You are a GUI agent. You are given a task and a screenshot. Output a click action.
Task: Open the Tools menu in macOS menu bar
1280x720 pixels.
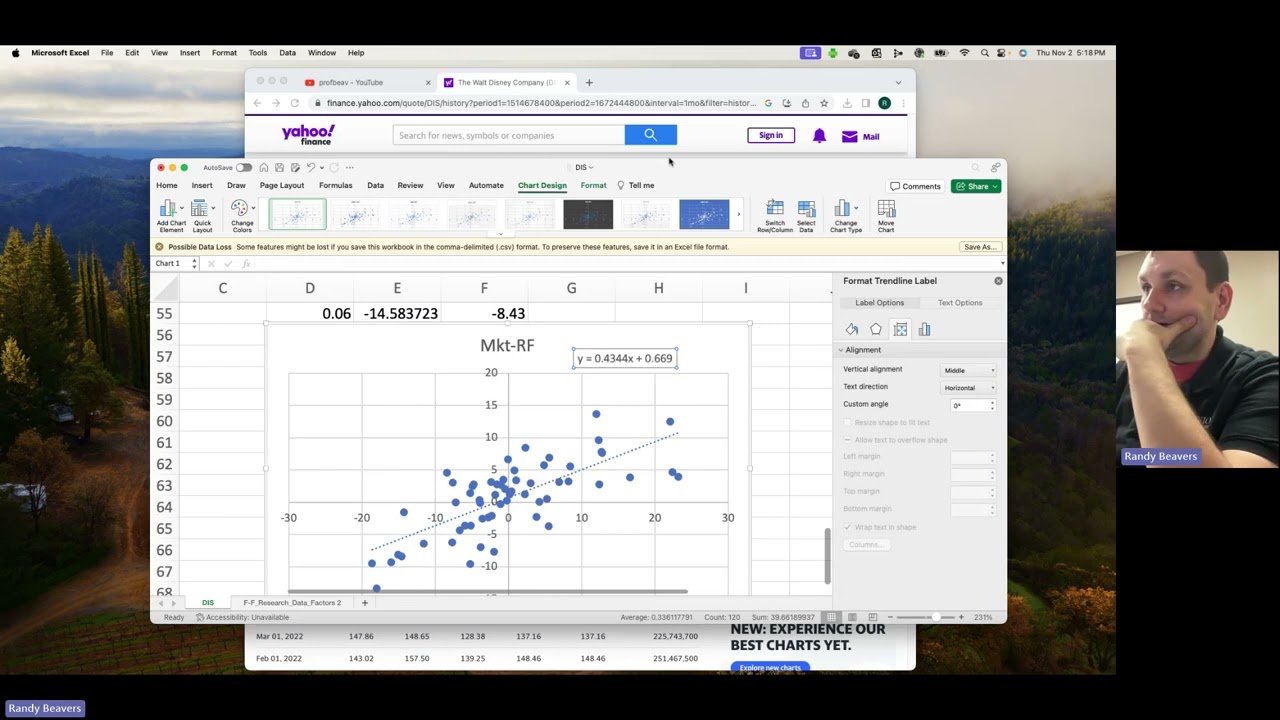[x=258, y=53]
